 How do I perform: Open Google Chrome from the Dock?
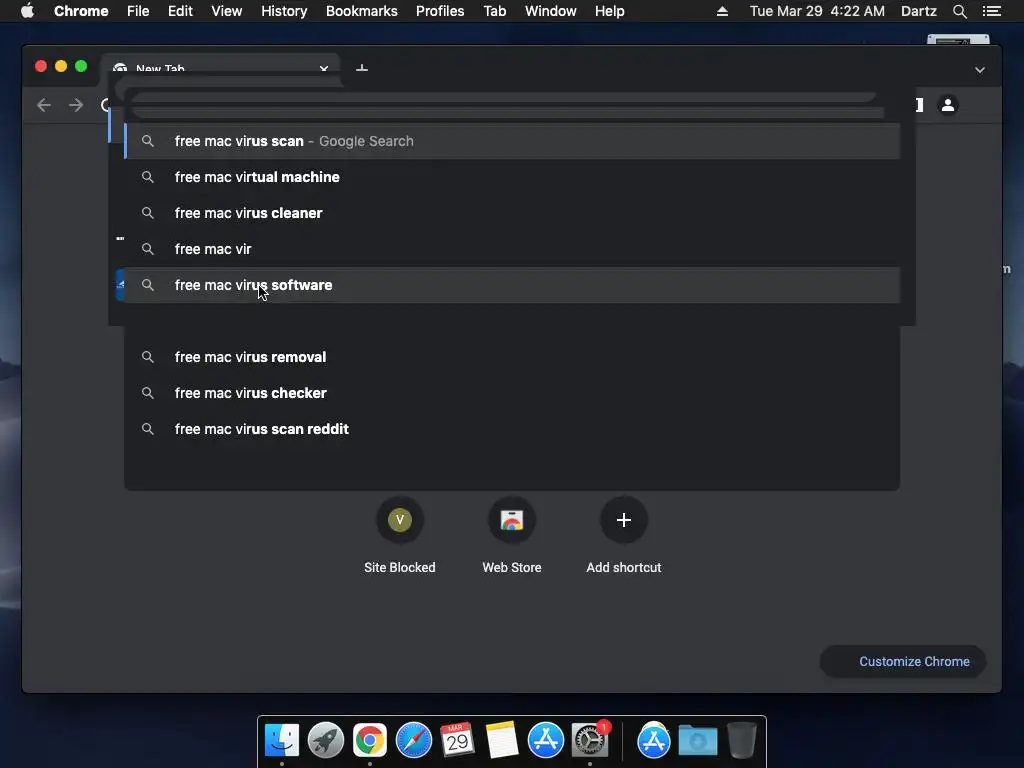[370, 740]
